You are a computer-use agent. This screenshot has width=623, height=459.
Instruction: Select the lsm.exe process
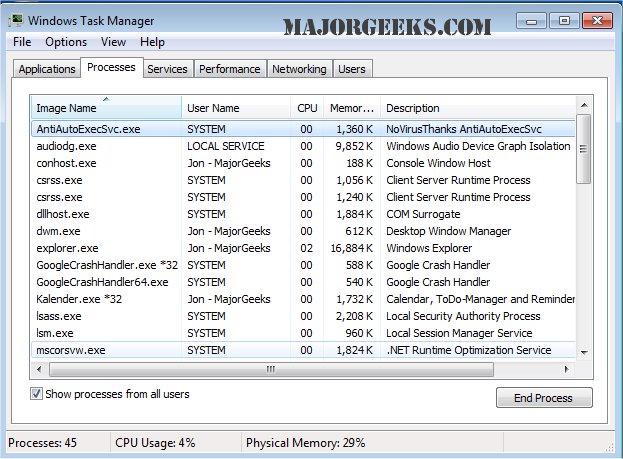click(303, 333)
